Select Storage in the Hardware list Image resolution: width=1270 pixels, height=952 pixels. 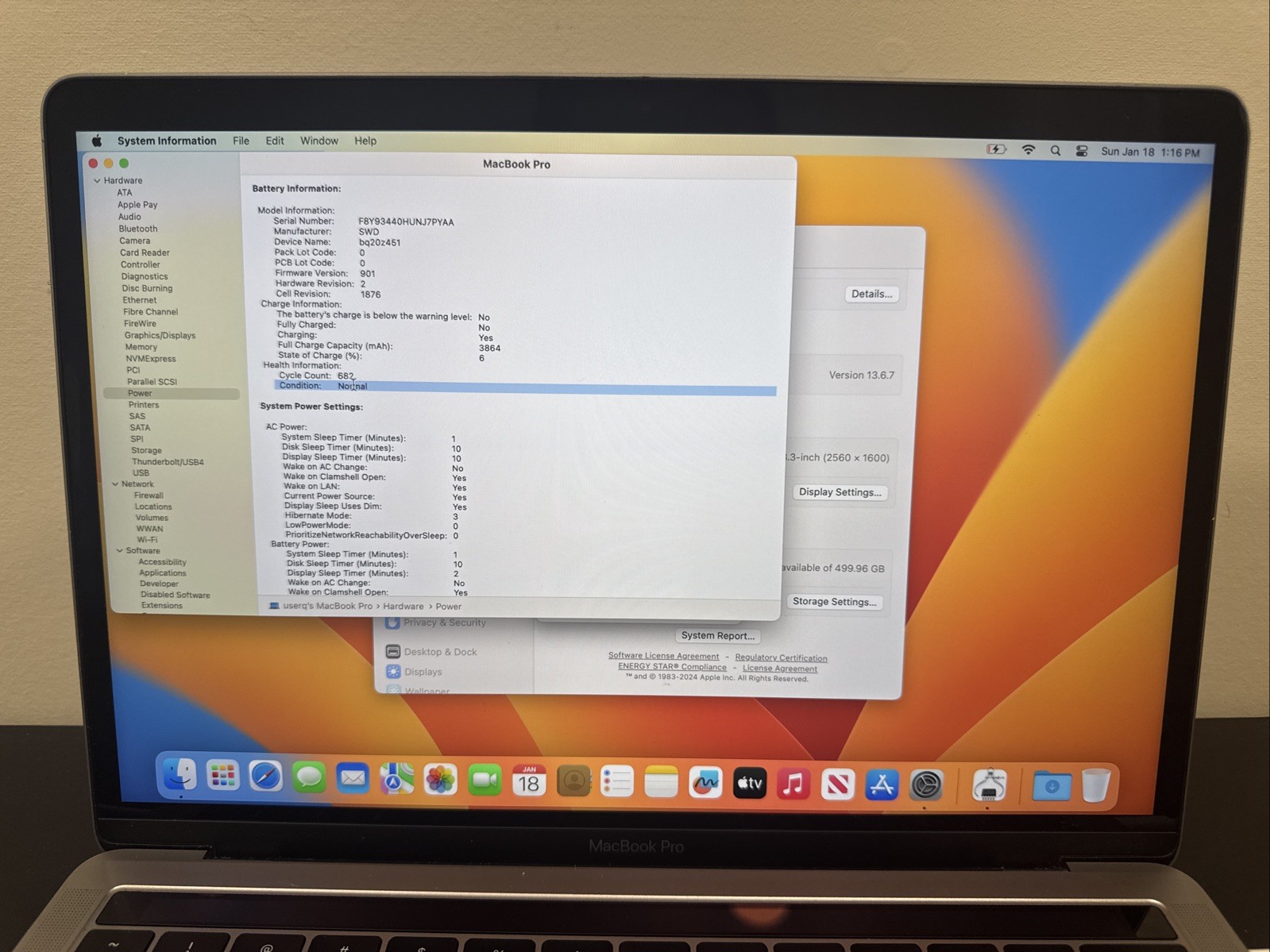click(x=146, y=450)
